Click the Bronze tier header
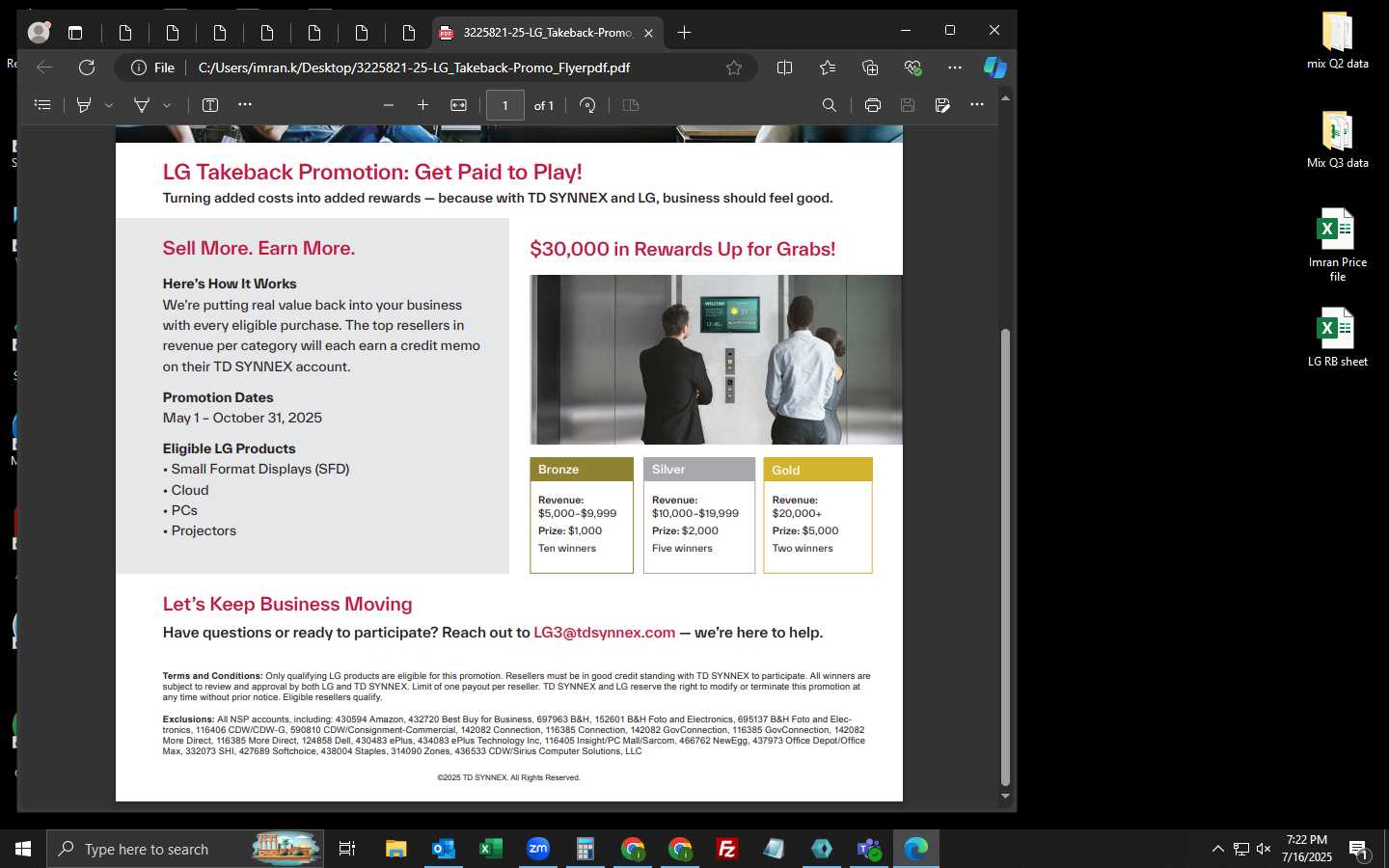Viewport: 1389px width, 868px height. tap(582, 470)
